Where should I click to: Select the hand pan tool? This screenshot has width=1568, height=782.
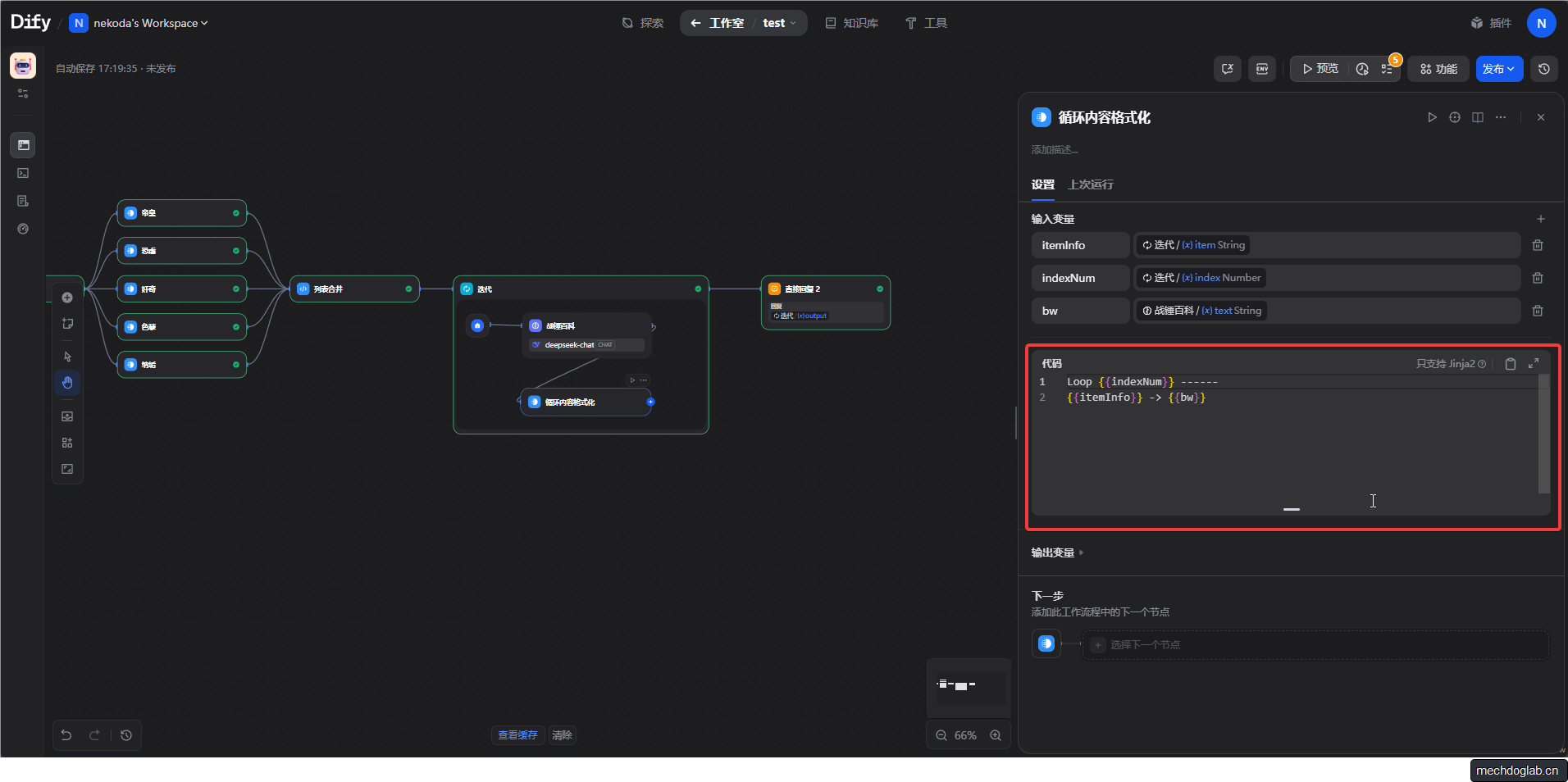(x=67, y=383)
